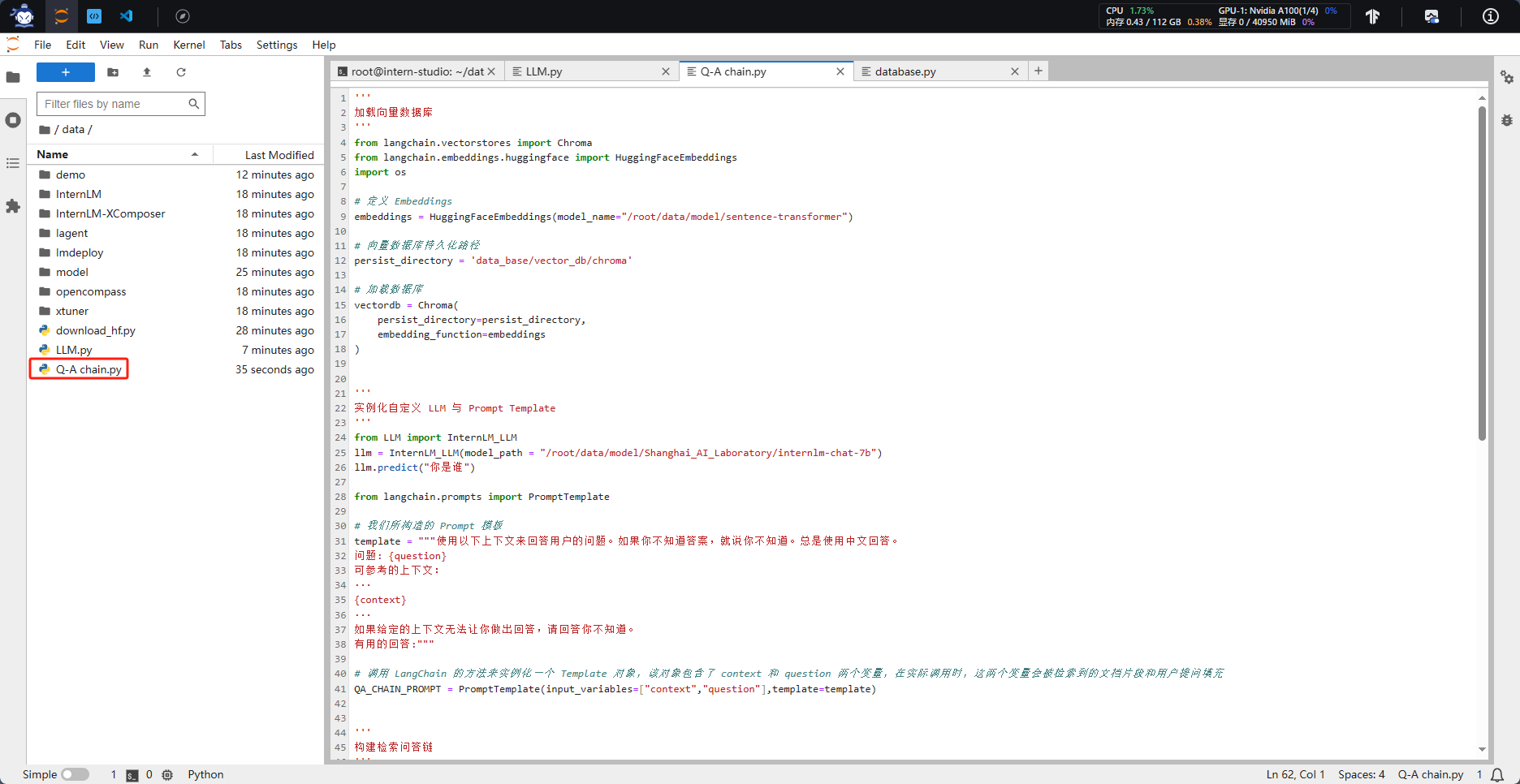The image size is (1520, 784).
Task: Select the opencompass folder
Action: coord(176,291)
